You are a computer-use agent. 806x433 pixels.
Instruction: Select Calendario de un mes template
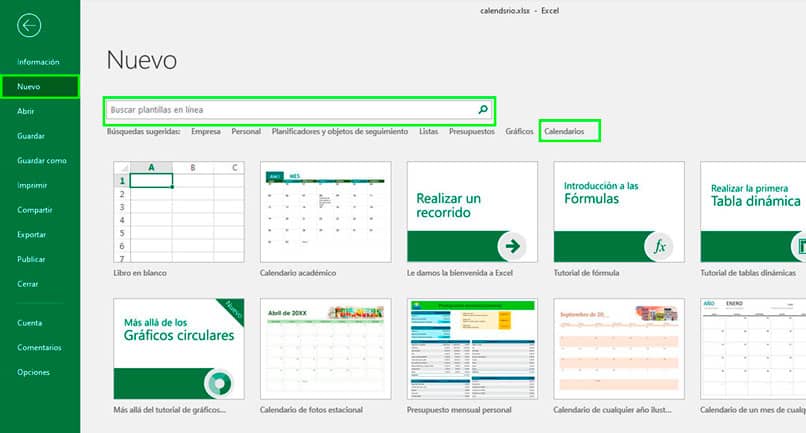click(753, 349)
